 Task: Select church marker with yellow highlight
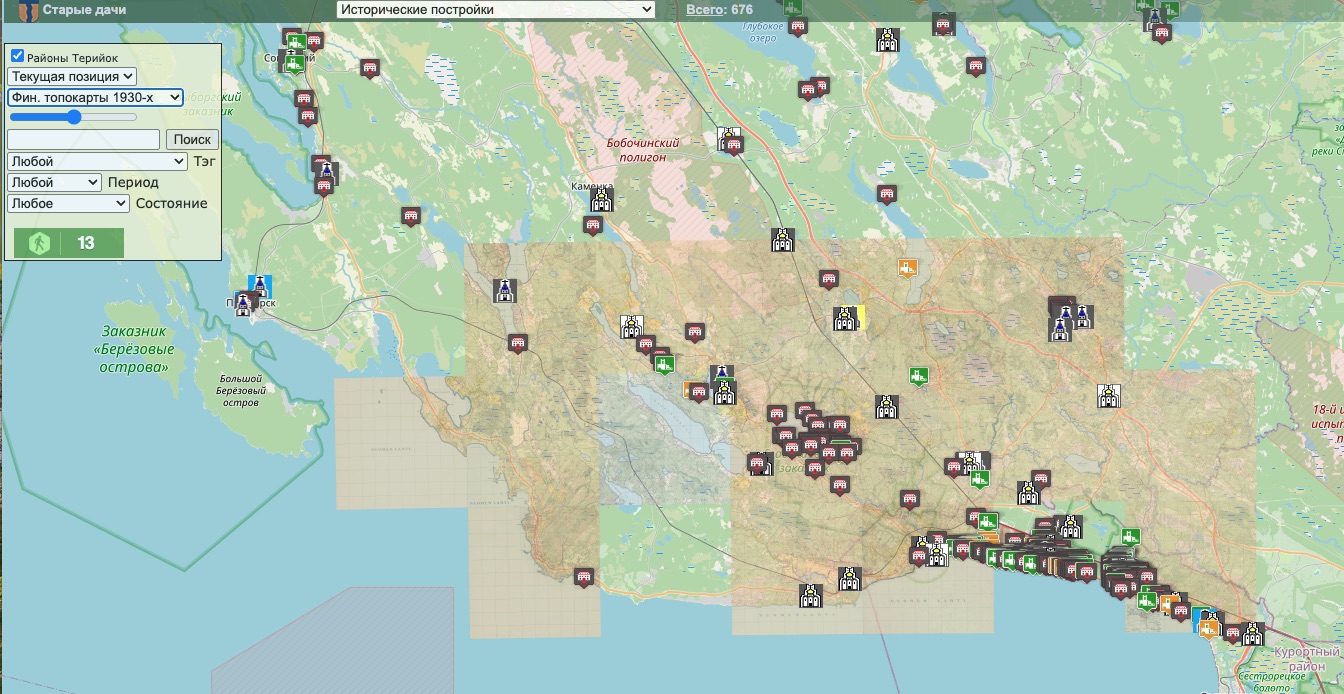848,319
